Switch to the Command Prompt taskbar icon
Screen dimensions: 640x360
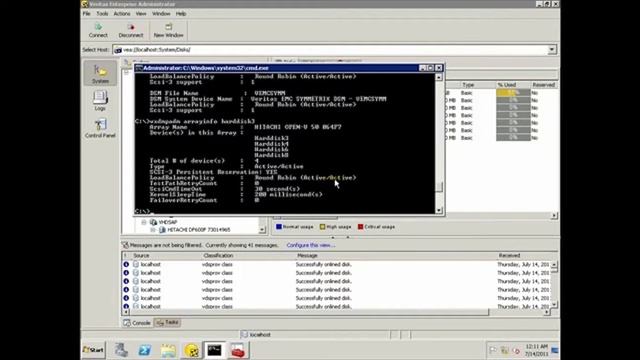214,350
